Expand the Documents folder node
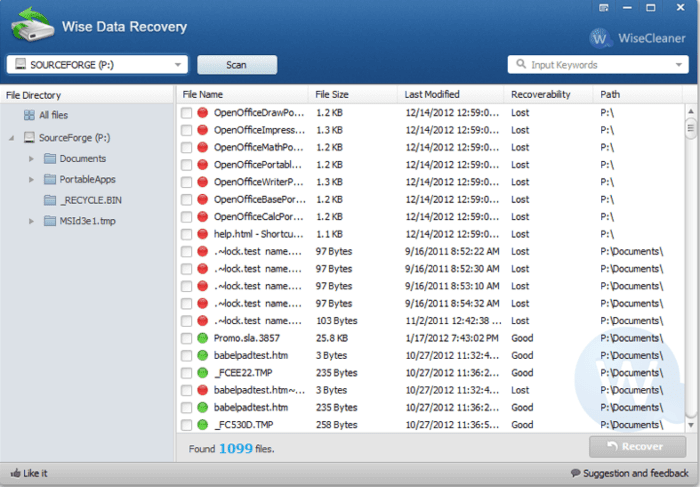Image resolution: width=700 pixels, height=487 pixels. [x=31, y=158]
